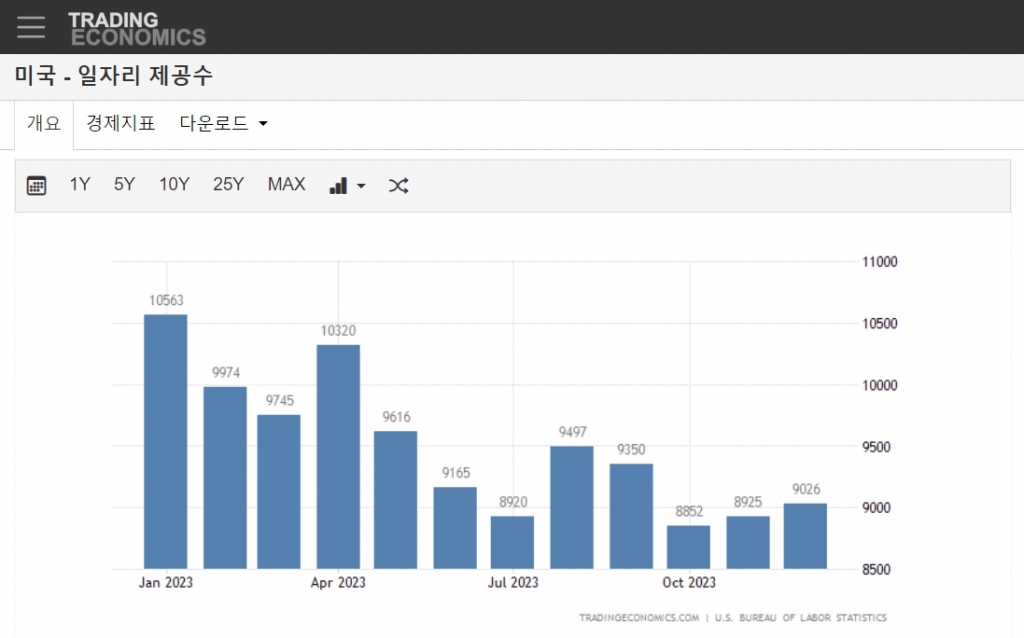The width and height of the screenshot is (1024, 638).
Task: Click the bar labeled 10320
Action: click(338, 457)
